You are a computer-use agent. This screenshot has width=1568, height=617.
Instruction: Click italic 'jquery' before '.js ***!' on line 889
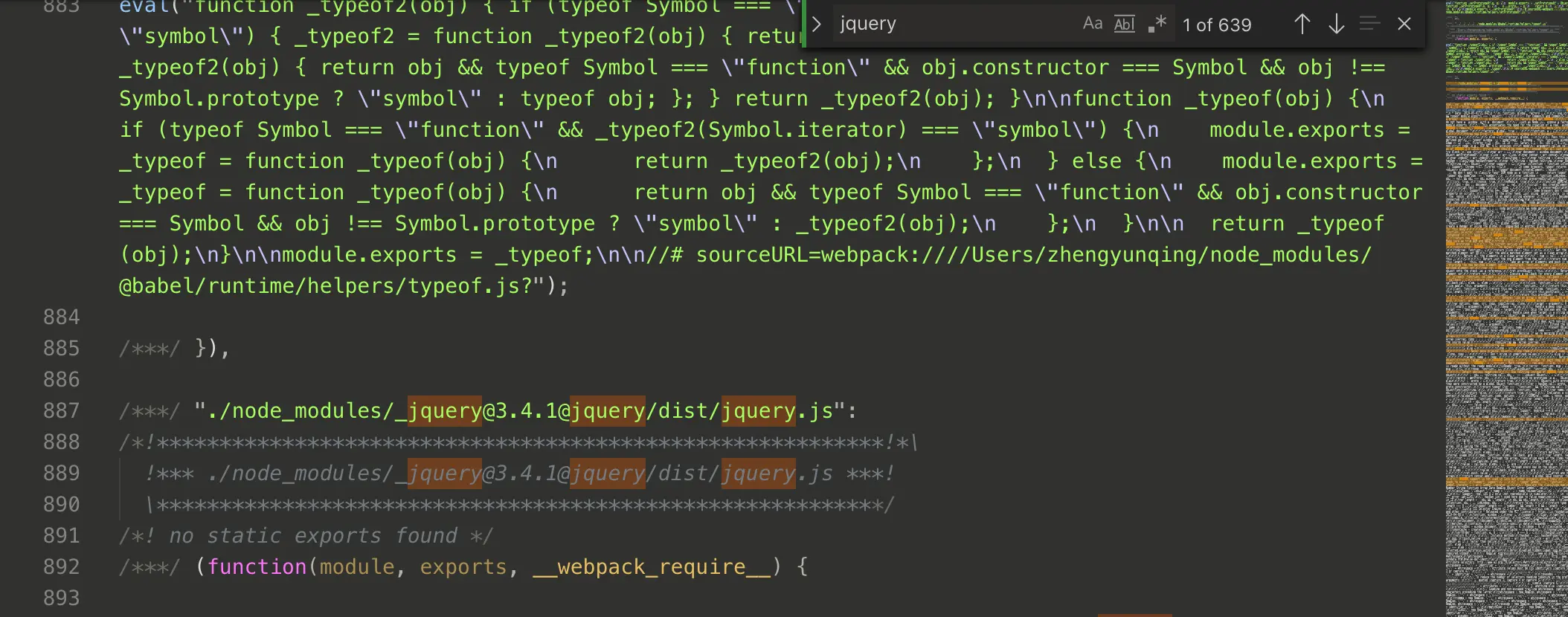point(758,473)
